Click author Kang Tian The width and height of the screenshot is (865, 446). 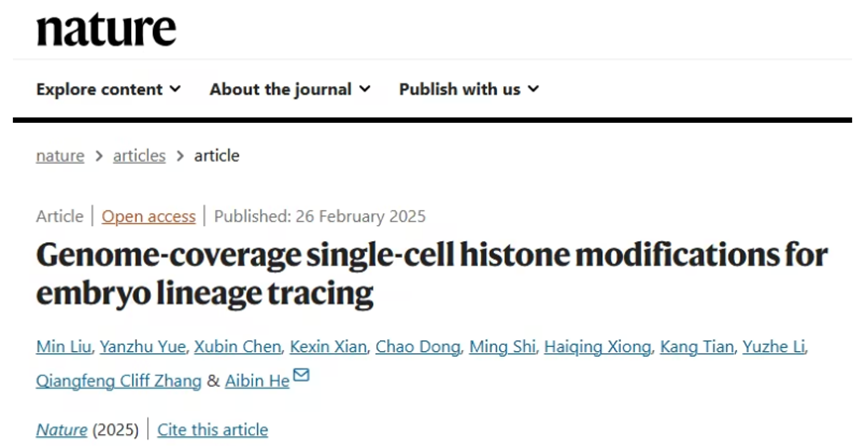pyautogui.click(x=697, y=347)
